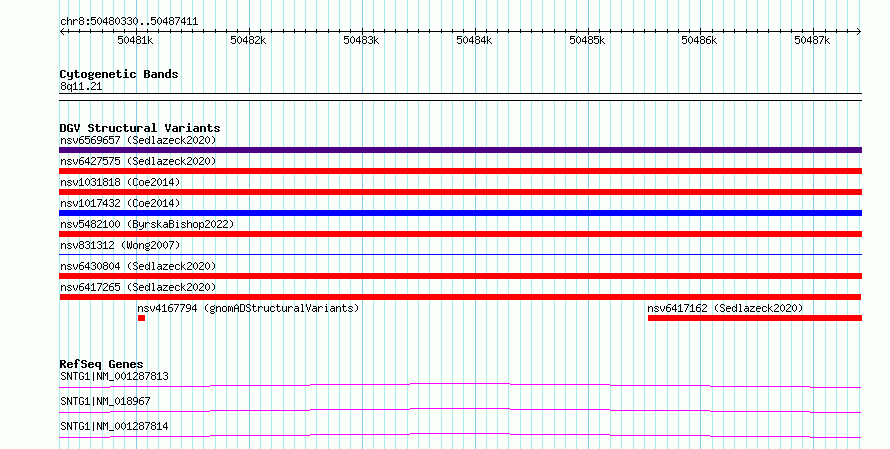Click the blue bar under nsv1017432
This screenshot has width=890, height=449.
[460, 213]
